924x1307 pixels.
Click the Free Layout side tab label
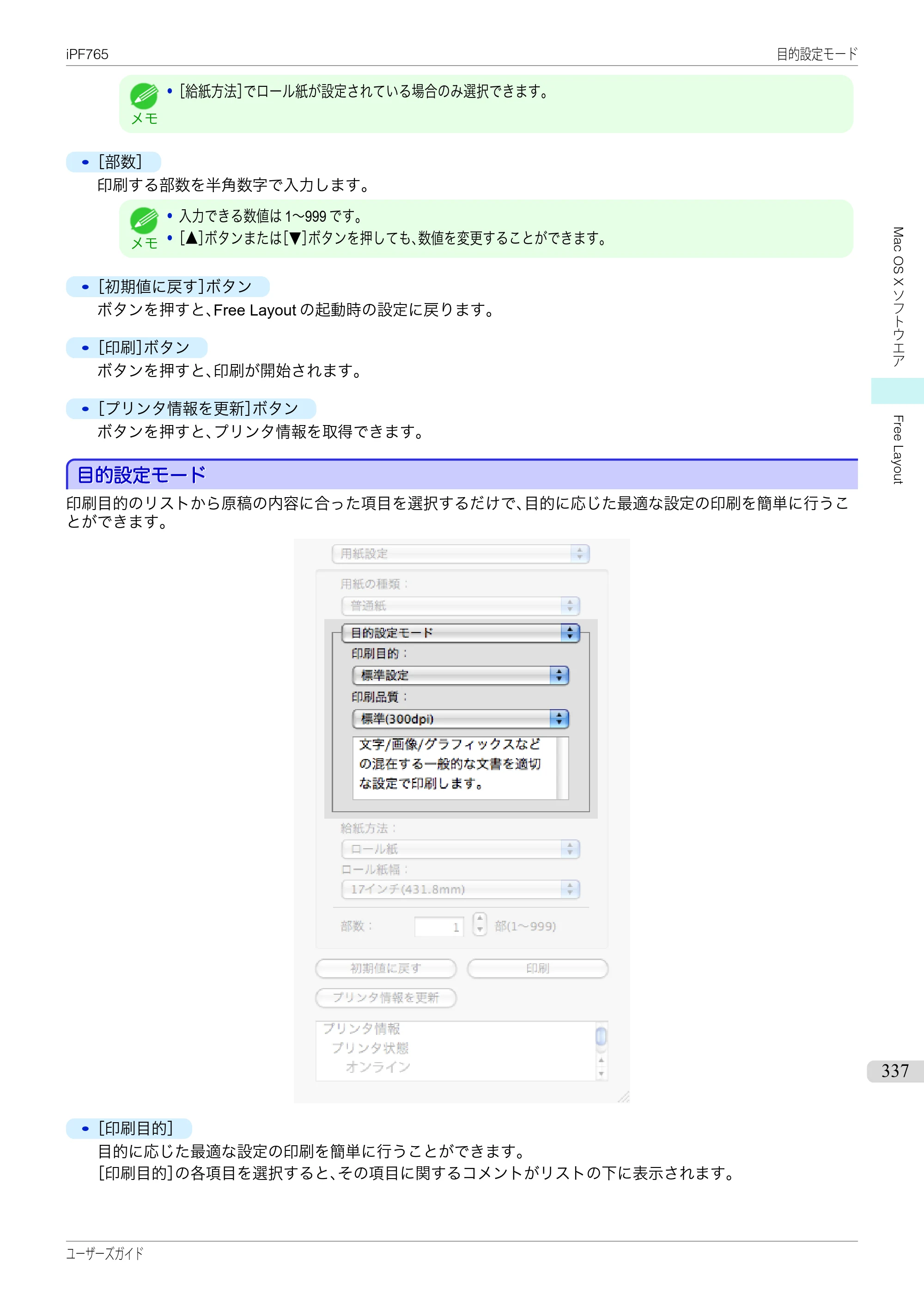(898, 450)
